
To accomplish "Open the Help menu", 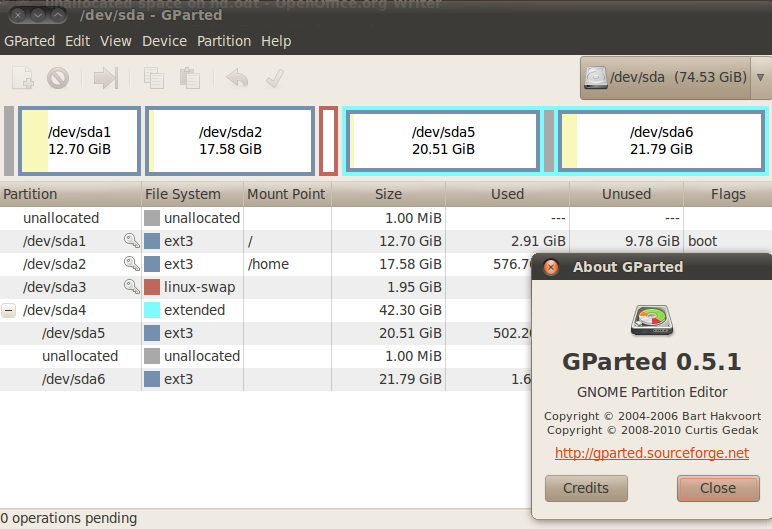I will 276,41.
